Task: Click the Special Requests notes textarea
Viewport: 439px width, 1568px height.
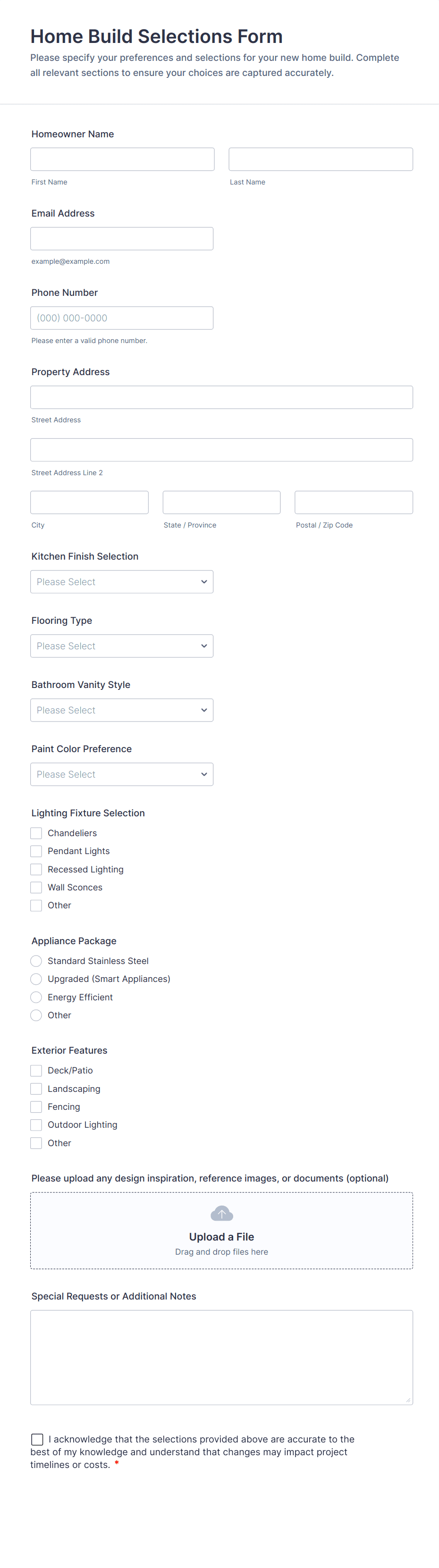Action: coord(222,1357)
